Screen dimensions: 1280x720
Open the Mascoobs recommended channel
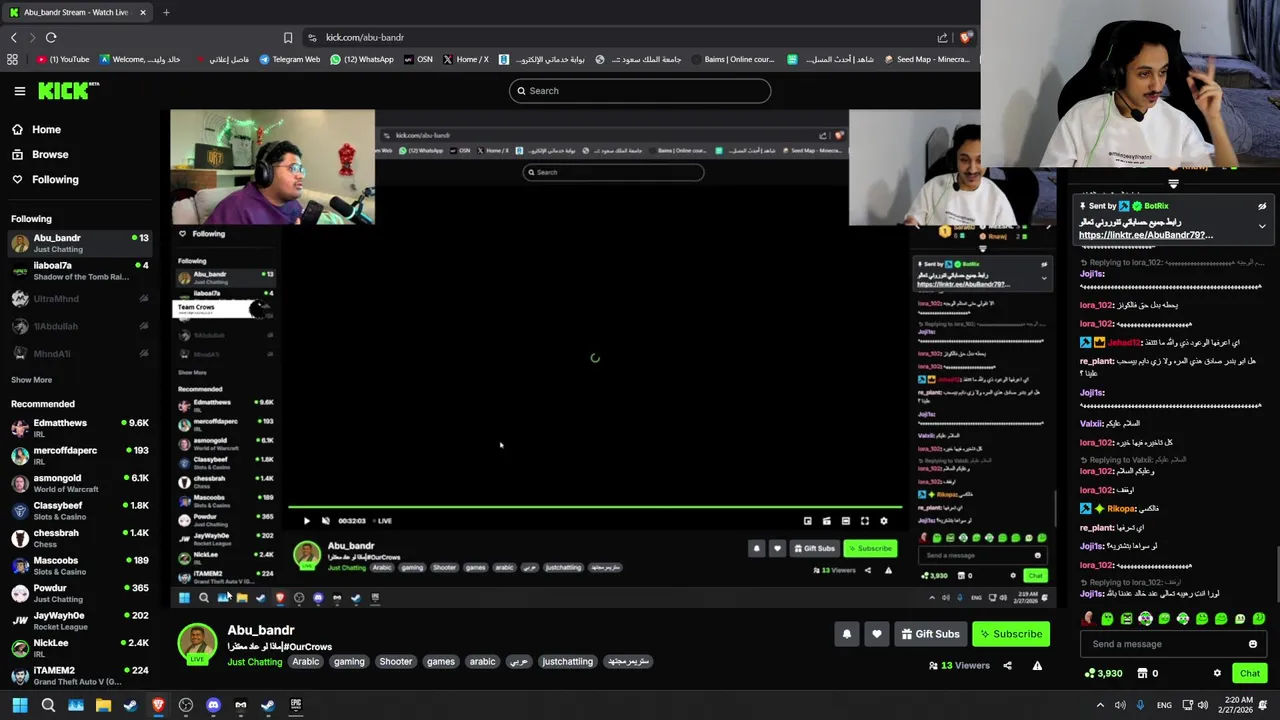click(80, 565)
